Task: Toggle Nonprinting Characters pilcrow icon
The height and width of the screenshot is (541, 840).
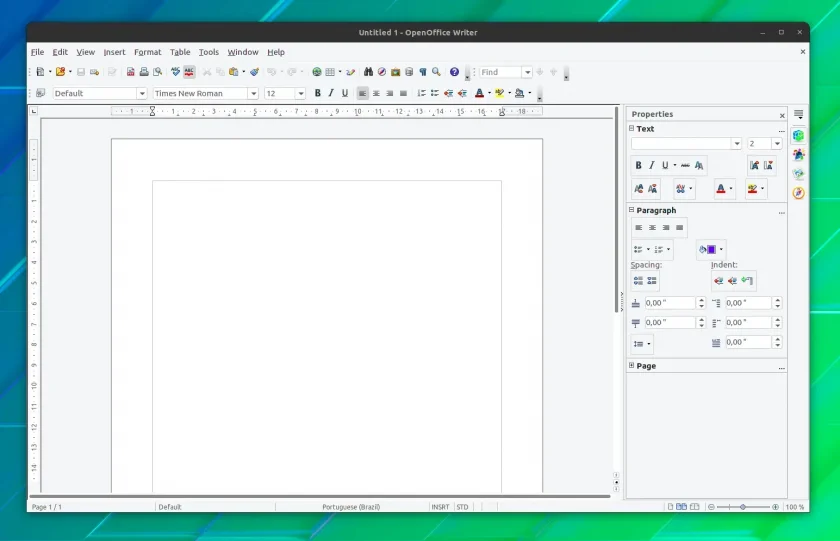Action: (423, 72)
